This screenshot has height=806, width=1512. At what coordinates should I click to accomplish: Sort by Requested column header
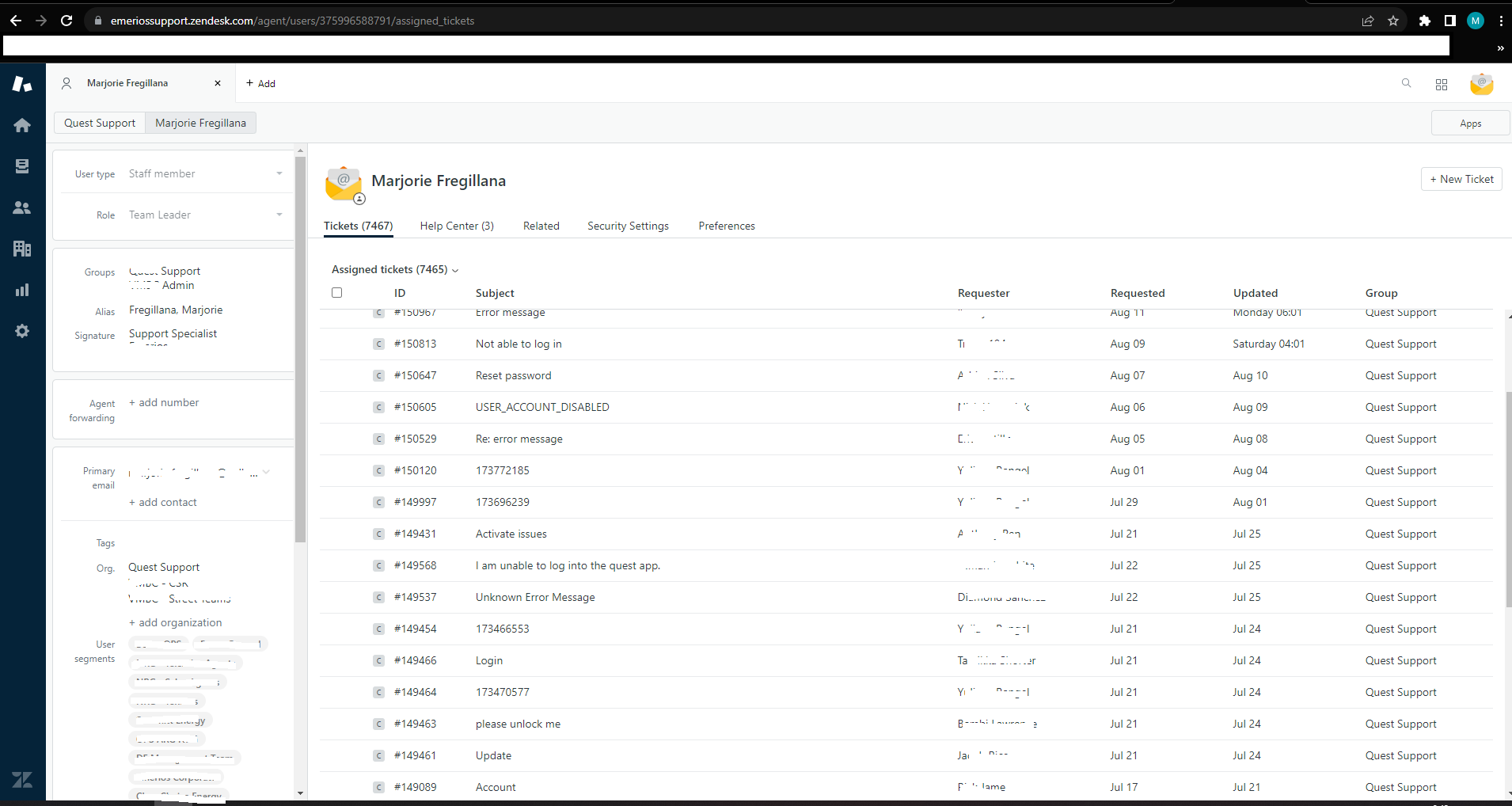point(1138,293)
